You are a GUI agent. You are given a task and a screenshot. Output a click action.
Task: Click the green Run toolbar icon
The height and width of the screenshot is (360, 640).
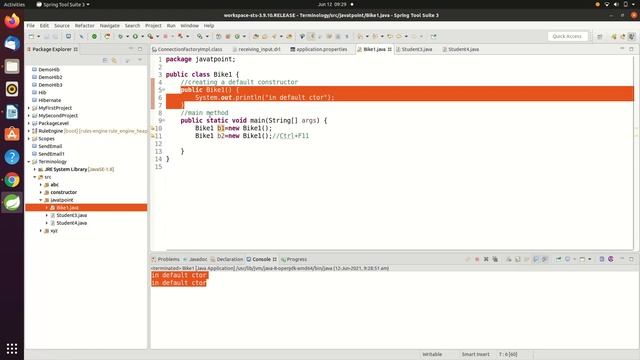(135, 36)
